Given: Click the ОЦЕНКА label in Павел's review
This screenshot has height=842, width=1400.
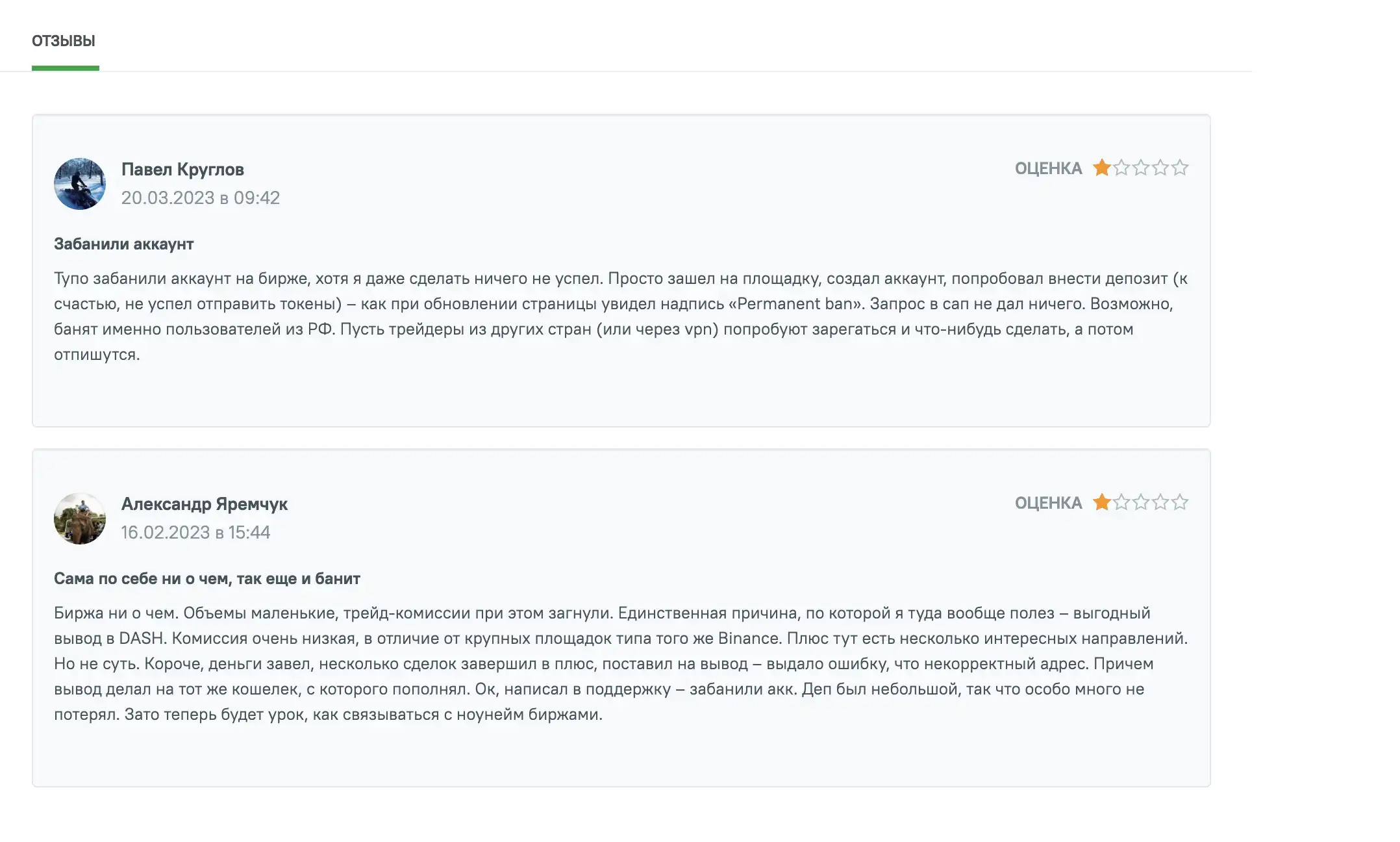Looking at the screenshot, I should 1048,168.
